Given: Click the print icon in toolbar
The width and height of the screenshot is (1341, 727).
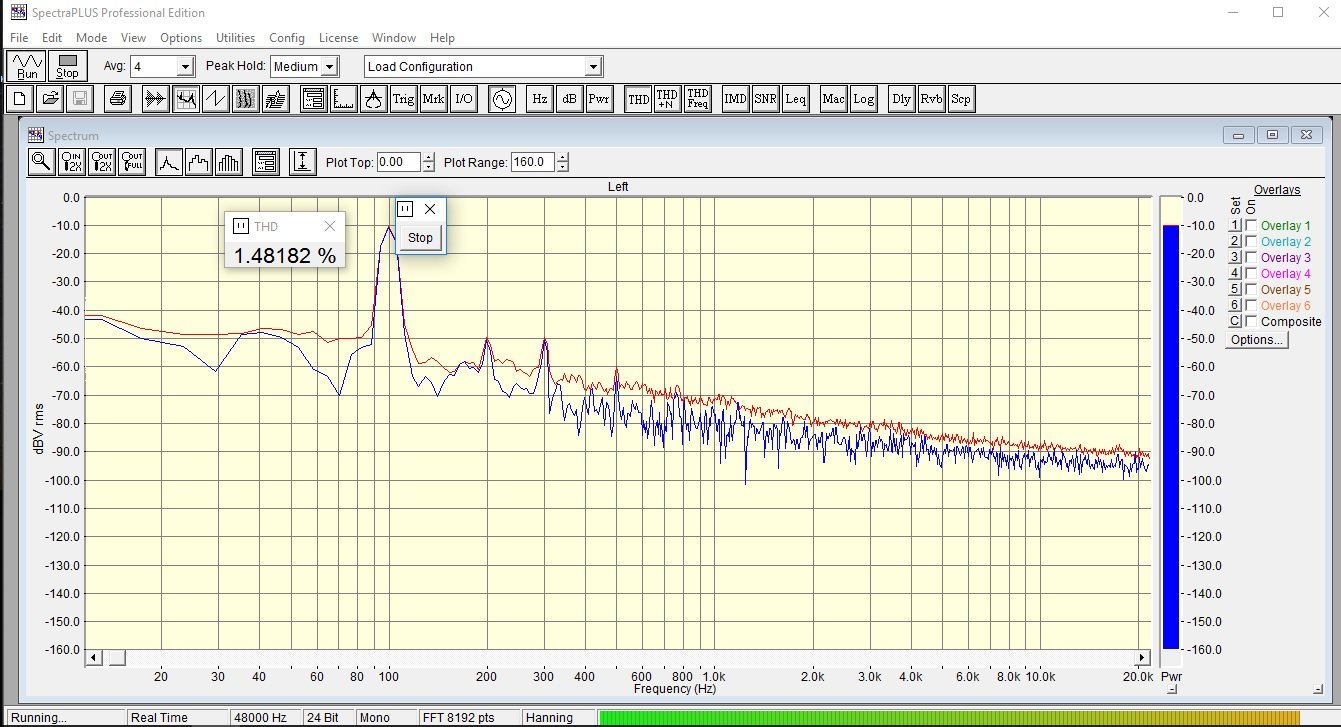Looking at the screenshot, I should (x=118, y=99).
